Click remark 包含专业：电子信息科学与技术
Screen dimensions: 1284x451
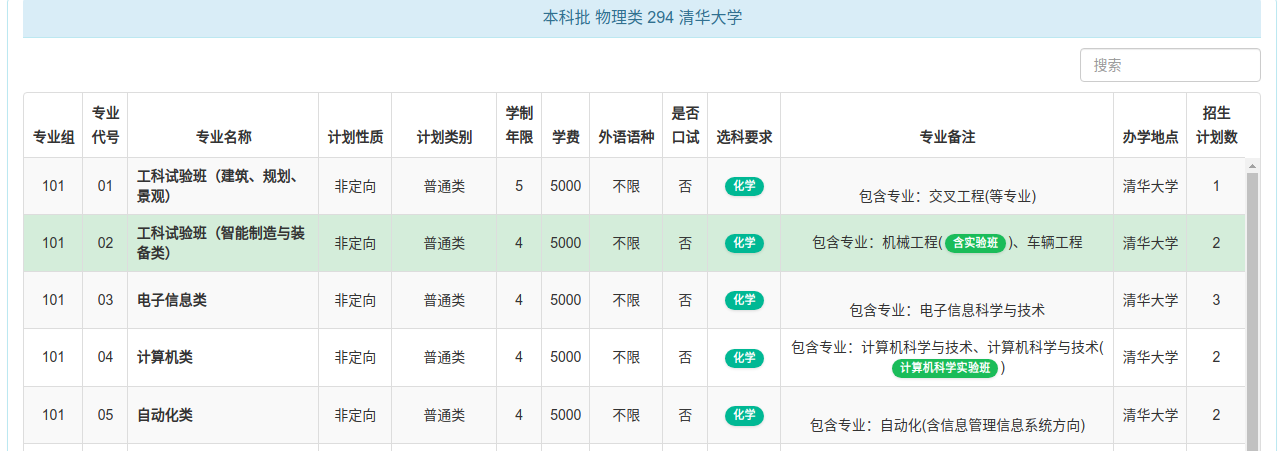click(947, 311)
